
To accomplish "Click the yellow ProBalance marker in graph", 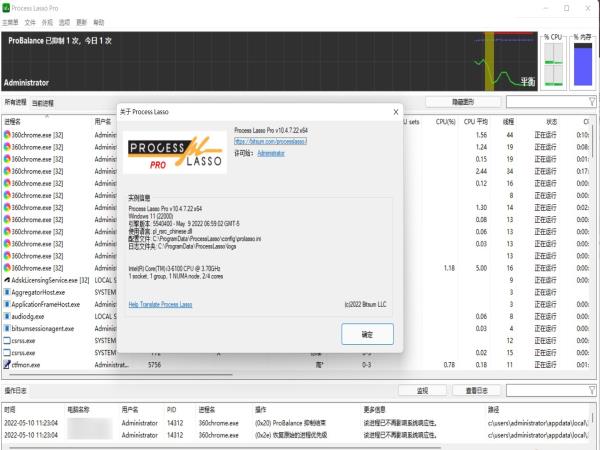I will point(489,61).
